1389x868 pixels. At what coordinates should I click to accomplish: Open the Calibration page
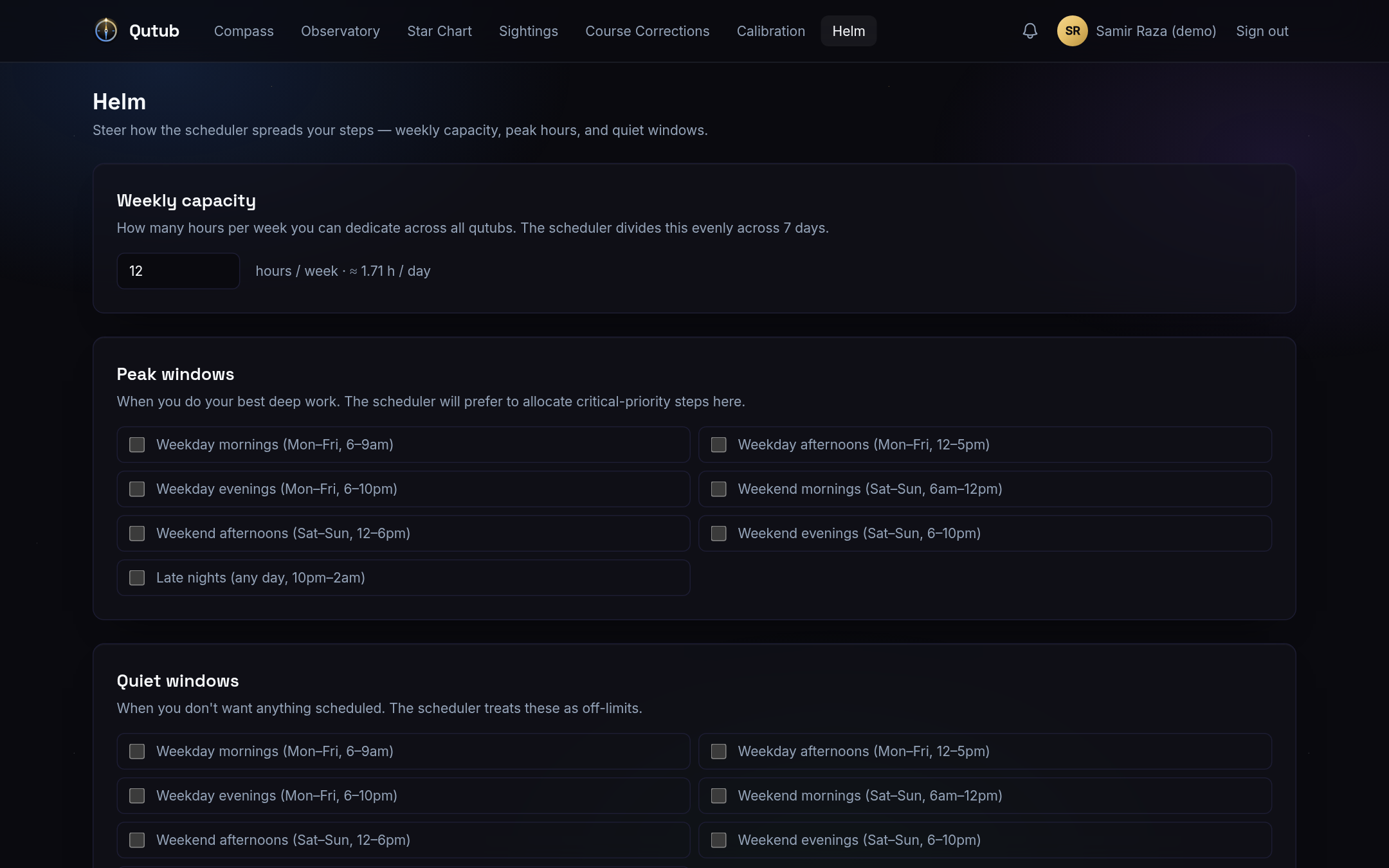point(770,31)
